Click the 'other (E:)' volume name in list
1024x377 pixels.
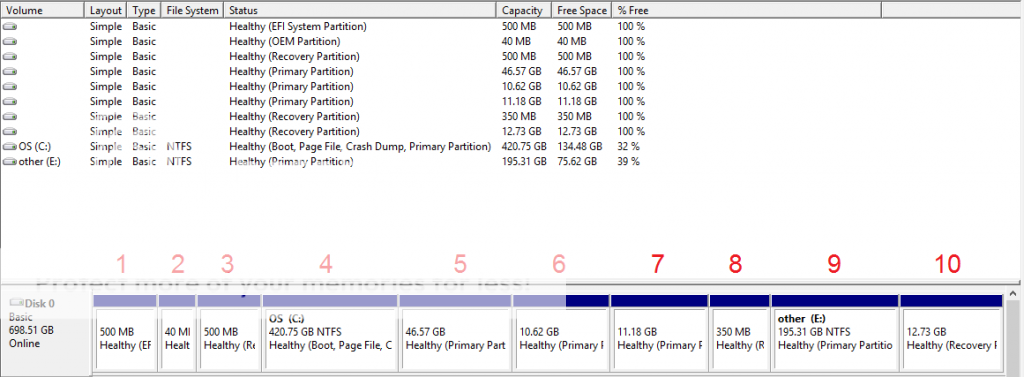coord(40,162)
